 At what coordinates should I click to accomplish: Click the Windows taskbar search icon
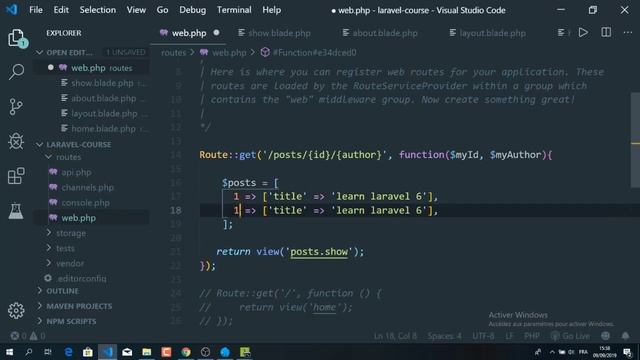pos(29,352)
